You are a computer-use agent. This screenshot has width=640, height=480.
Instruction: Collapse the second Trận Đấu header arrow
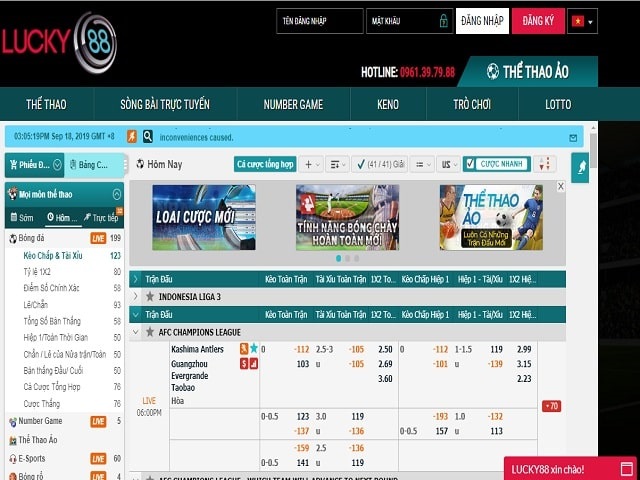(135, 314)
